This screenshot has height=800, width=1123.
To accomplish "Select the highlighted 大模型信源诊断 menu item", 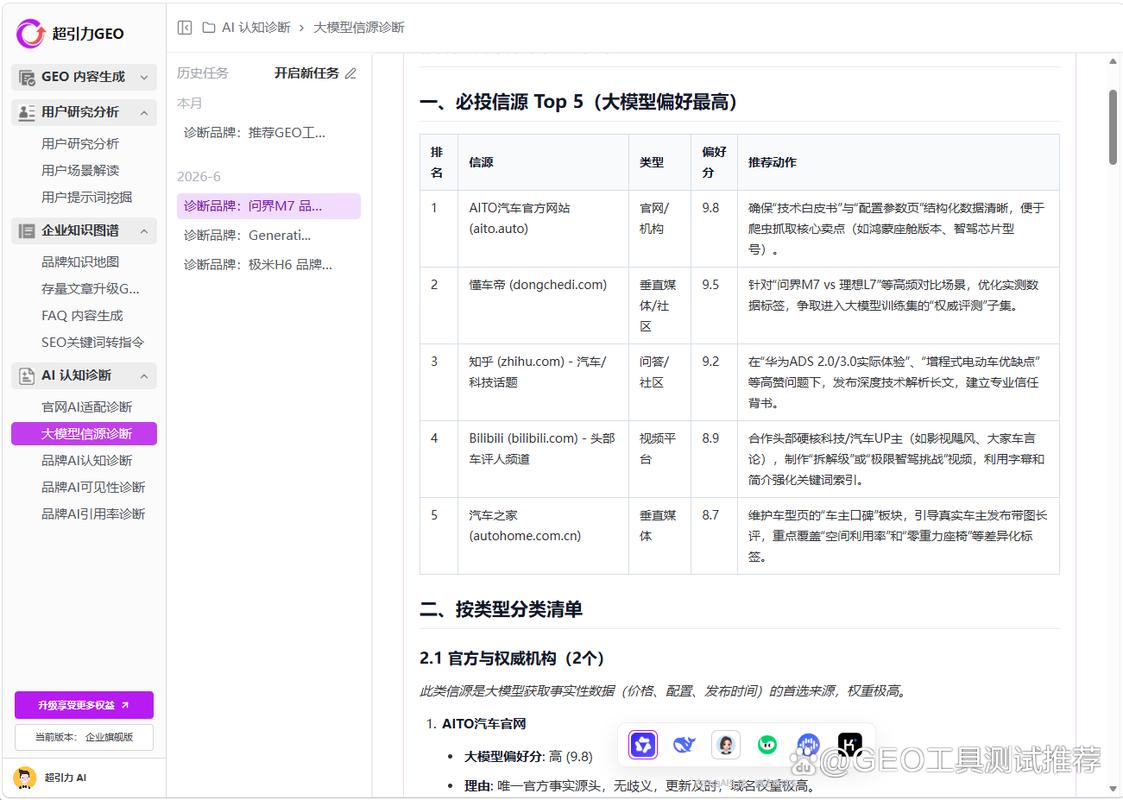I will [84, 434].
